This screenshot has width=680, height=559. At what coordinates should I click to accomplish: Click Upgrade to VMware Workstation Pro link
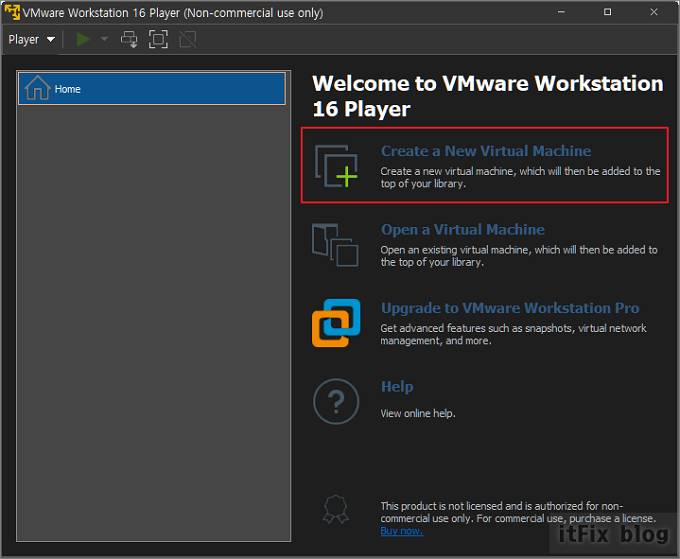510,308
